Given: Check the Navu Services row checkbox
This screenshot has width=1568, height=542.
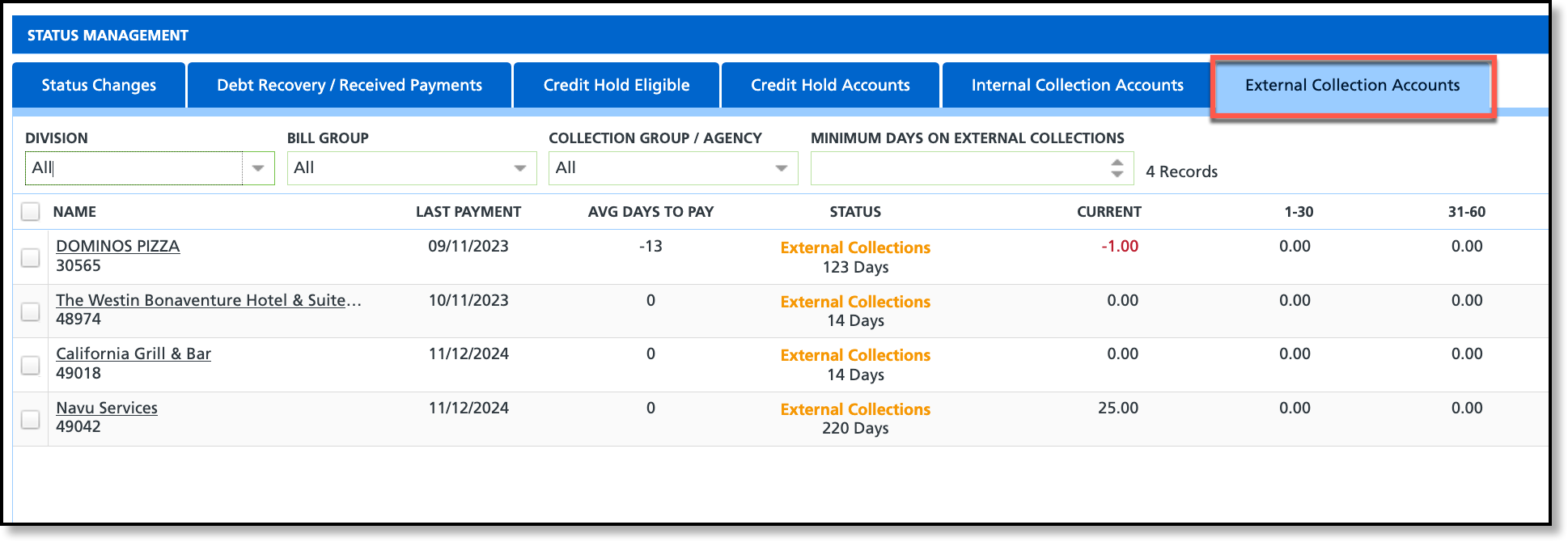Looking at the screenshot, I should tap(30, 419).
